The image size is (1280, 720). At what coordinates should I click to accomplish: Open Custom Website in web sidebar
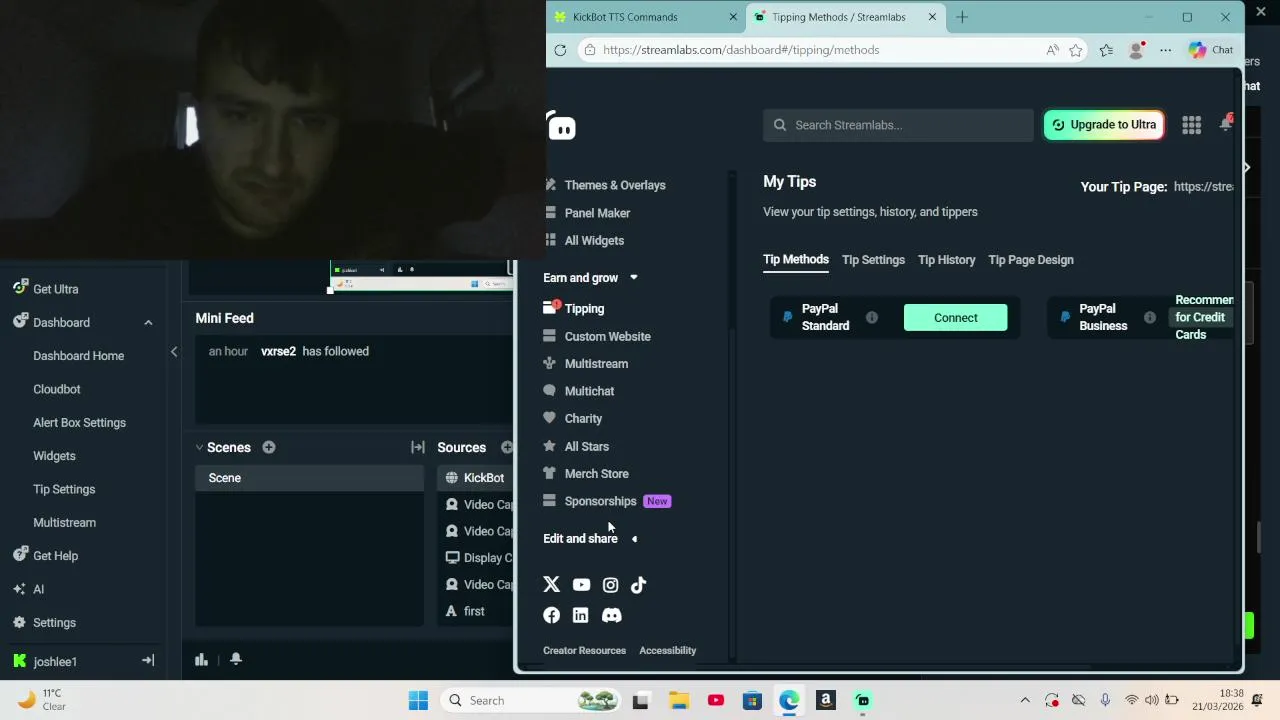[607, 337]
